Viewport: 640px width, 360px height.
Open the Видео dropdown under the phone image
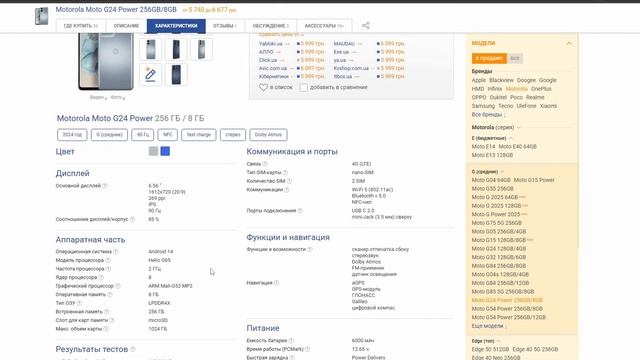[98, 98]
